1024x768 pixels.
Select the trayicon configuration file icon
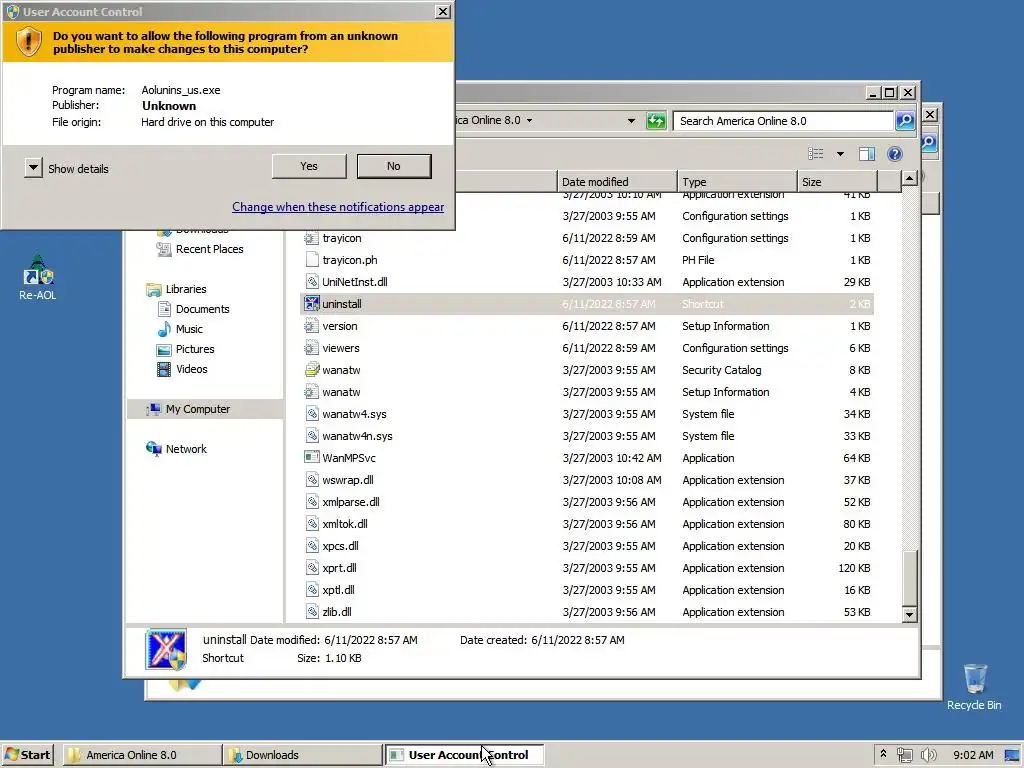(x=312, y=238)
